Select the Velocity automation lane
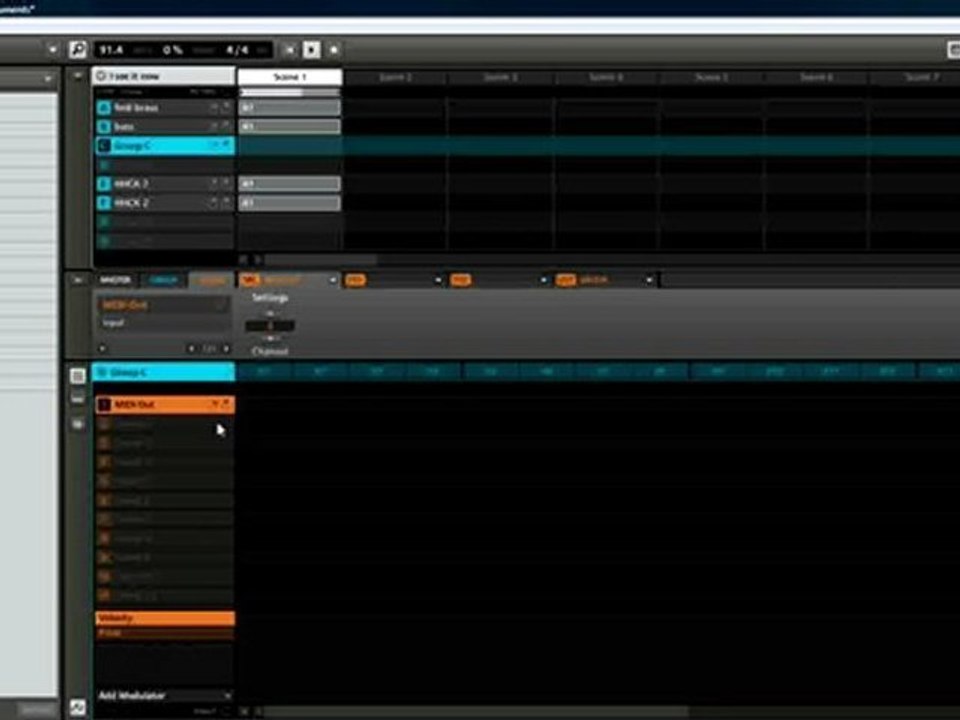Image resolution: width=960 pixels, height=720 pixels. point(165,618)
